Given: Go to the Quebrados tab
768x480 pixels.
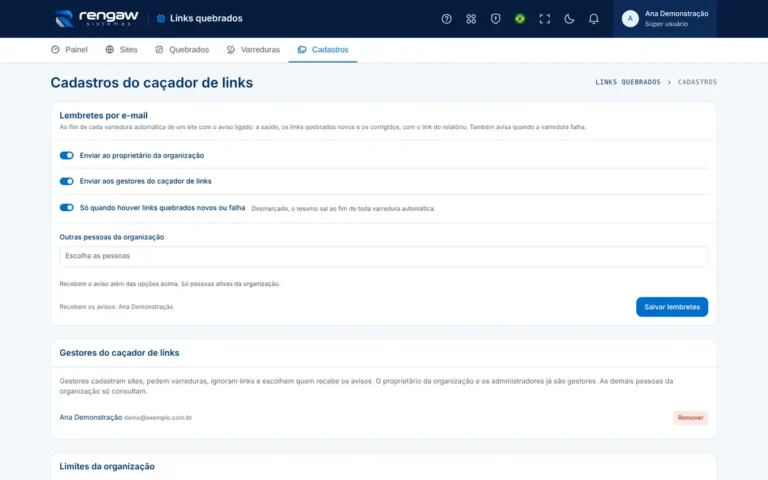Looking at the screenshot, I should (x=182, y=49).
